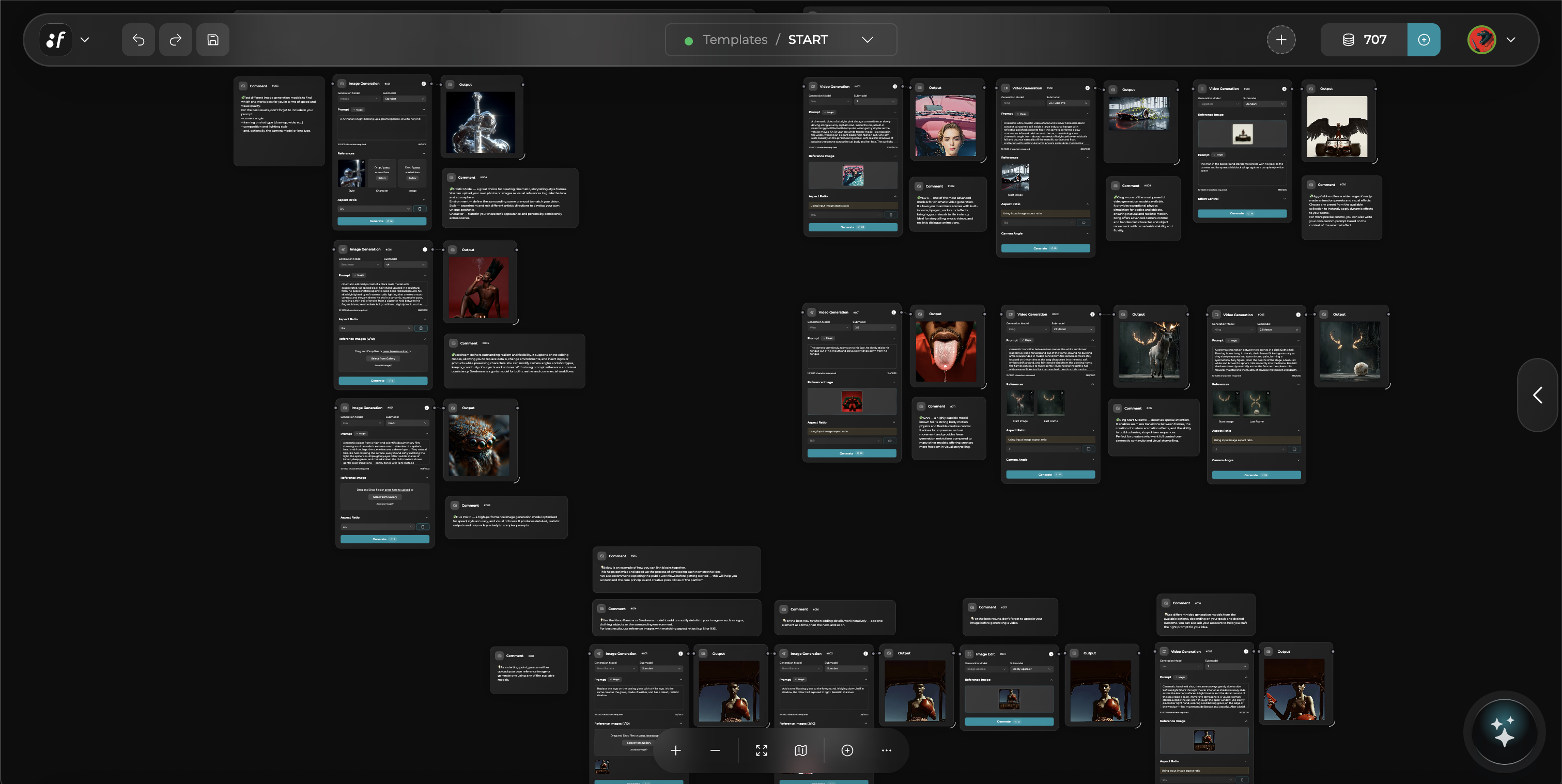Undo the last canvas action
This screenshot has height=784, width=1562.
pyautogui.click(x=137, y=39)
